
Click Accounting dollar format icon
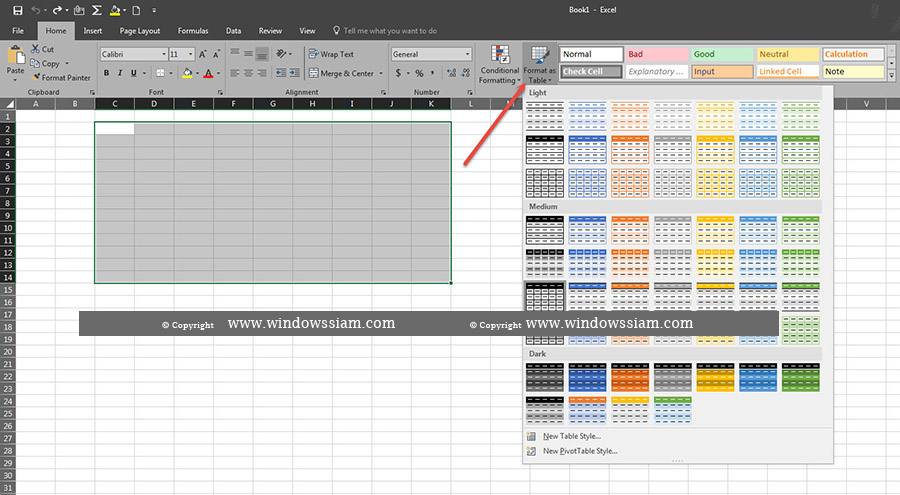[398, 73]
